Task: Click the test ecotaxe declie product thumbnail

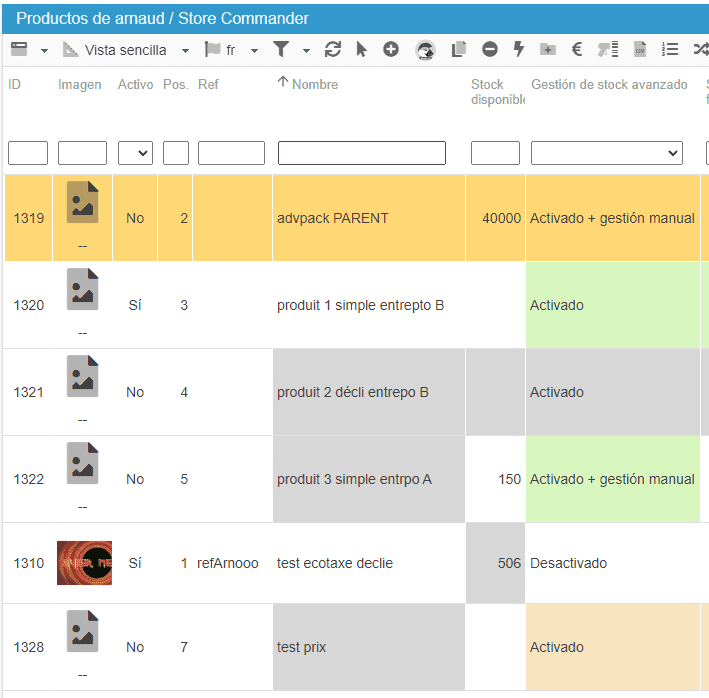Action: click(84, 563)
